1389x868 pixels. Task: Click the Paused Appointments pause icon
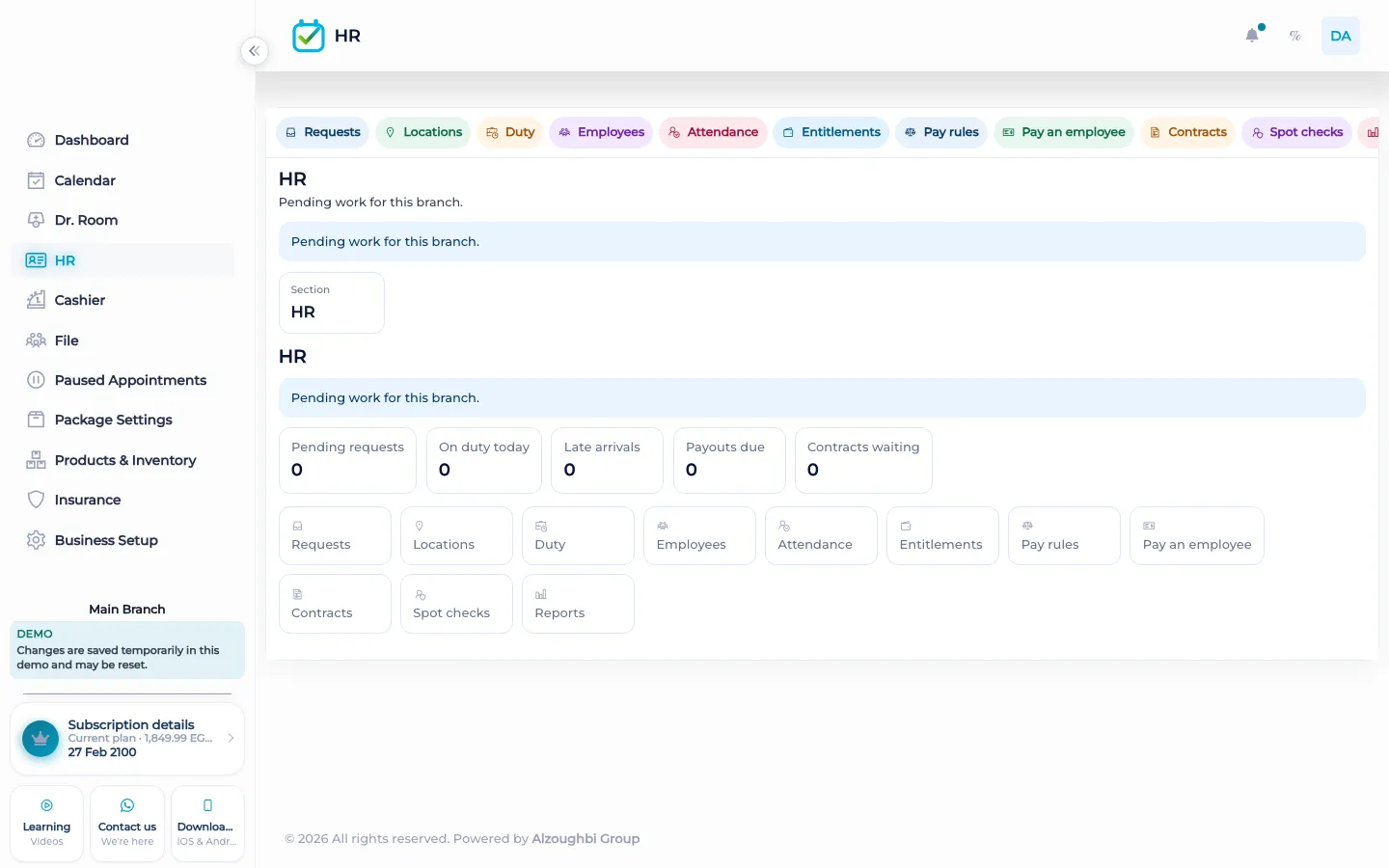coord(36,380)
